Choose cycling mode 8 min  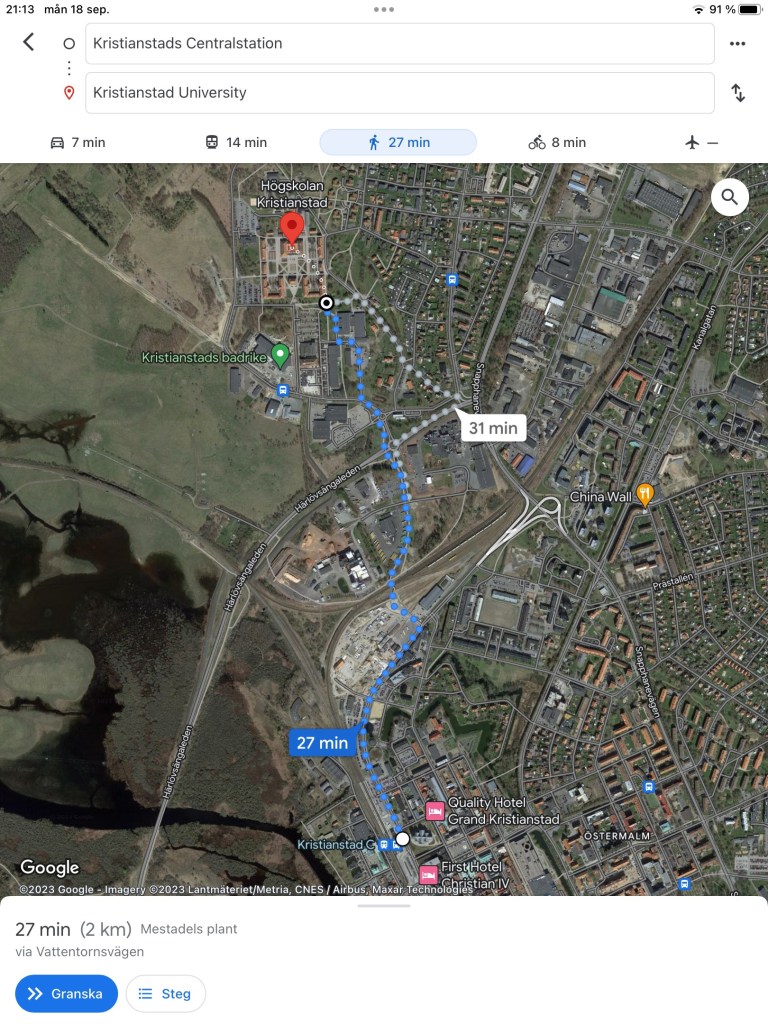point(557,142)
